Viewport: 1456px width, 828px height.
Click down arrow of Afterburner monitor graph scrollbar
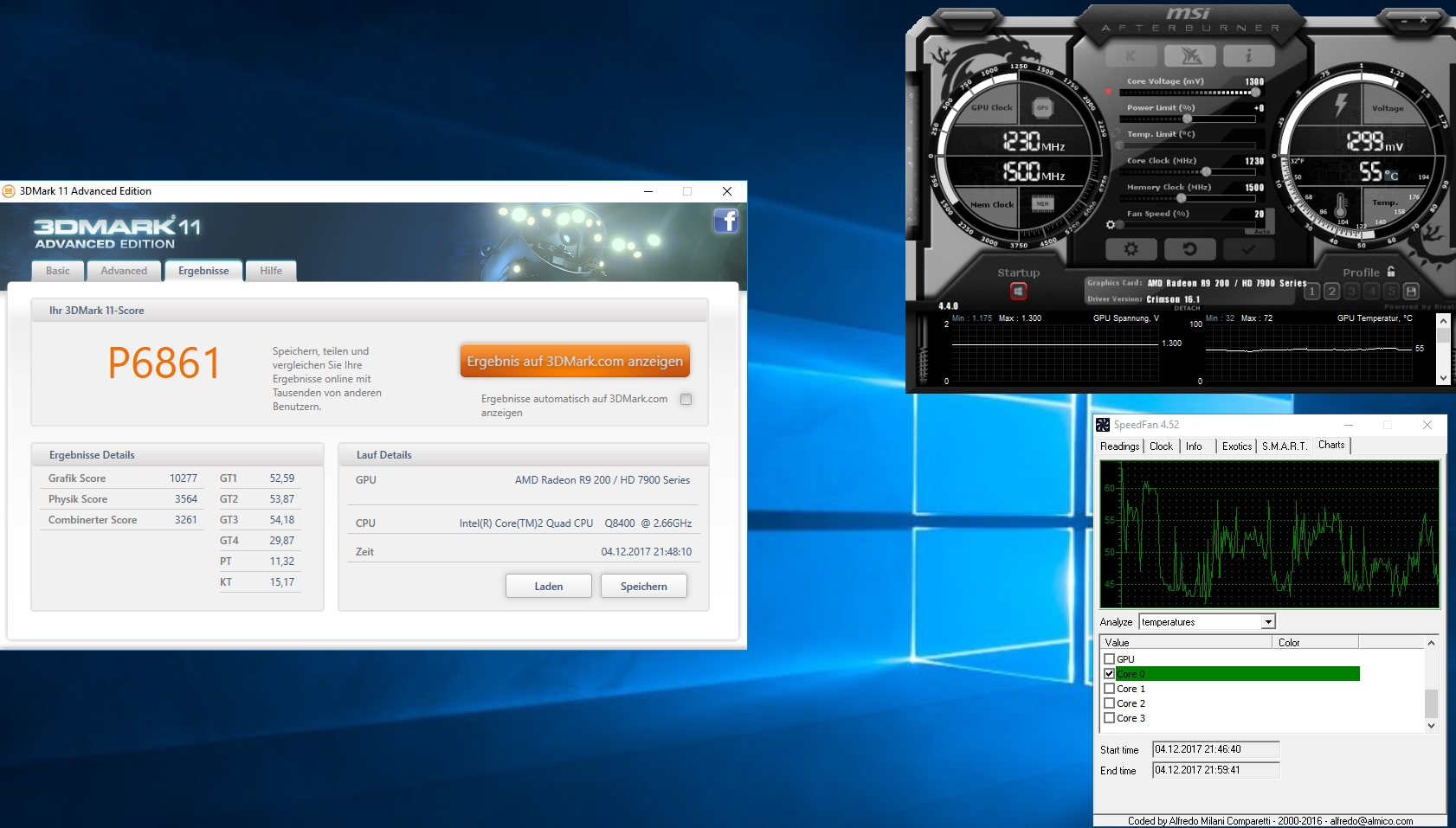1443,378
